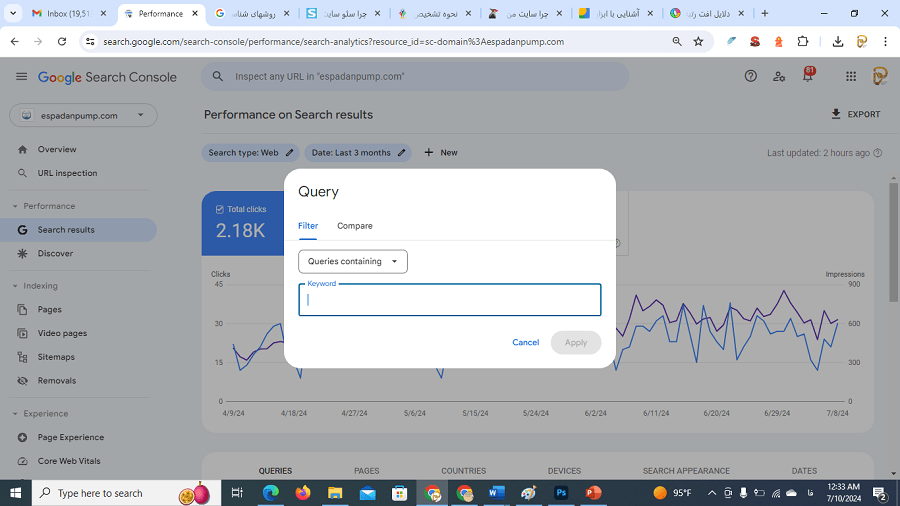
Task: Collapse the Performance sidebar section
Action: 15,206
